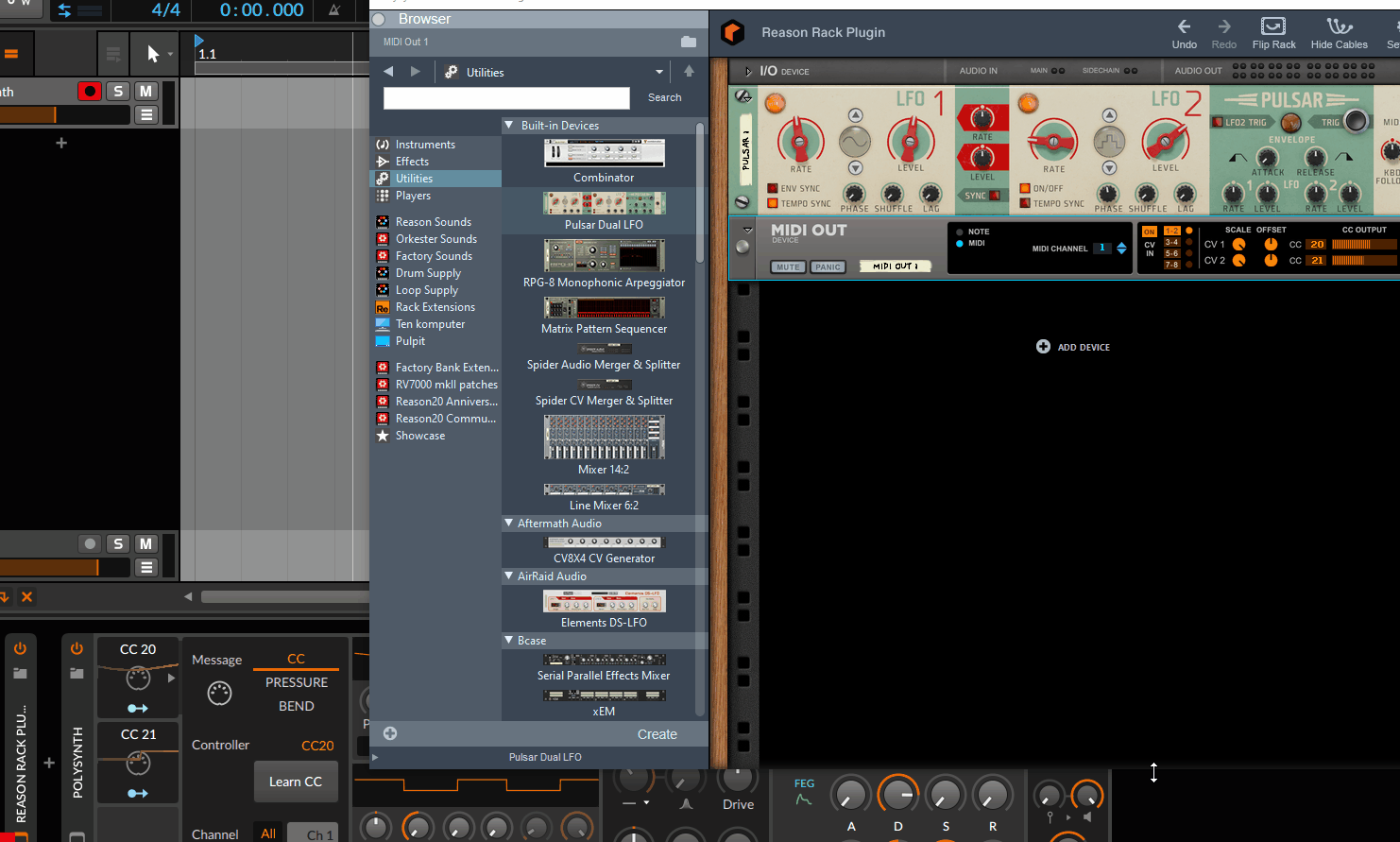Solo the top track
This screenshot has width=1400, height=842.
(118, 91)
